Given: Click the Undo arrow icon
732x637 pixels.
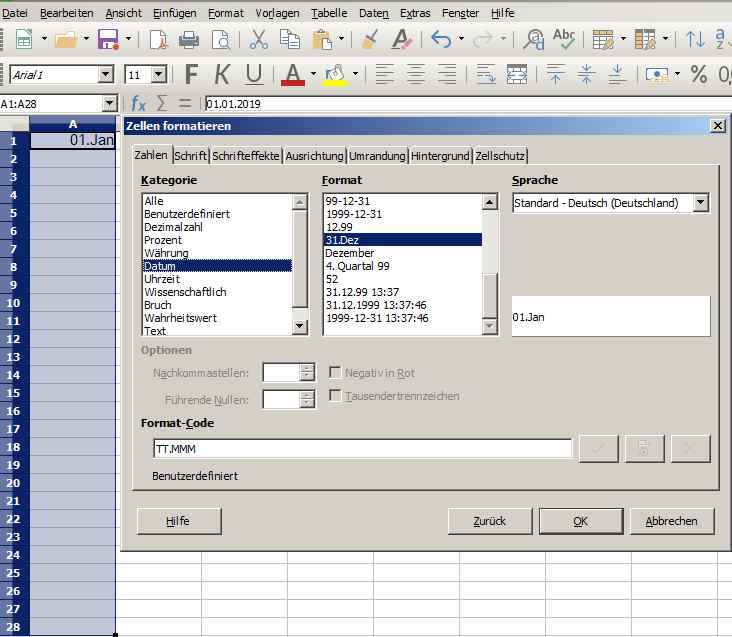Looking at the screenshot, I should (441, 40).
